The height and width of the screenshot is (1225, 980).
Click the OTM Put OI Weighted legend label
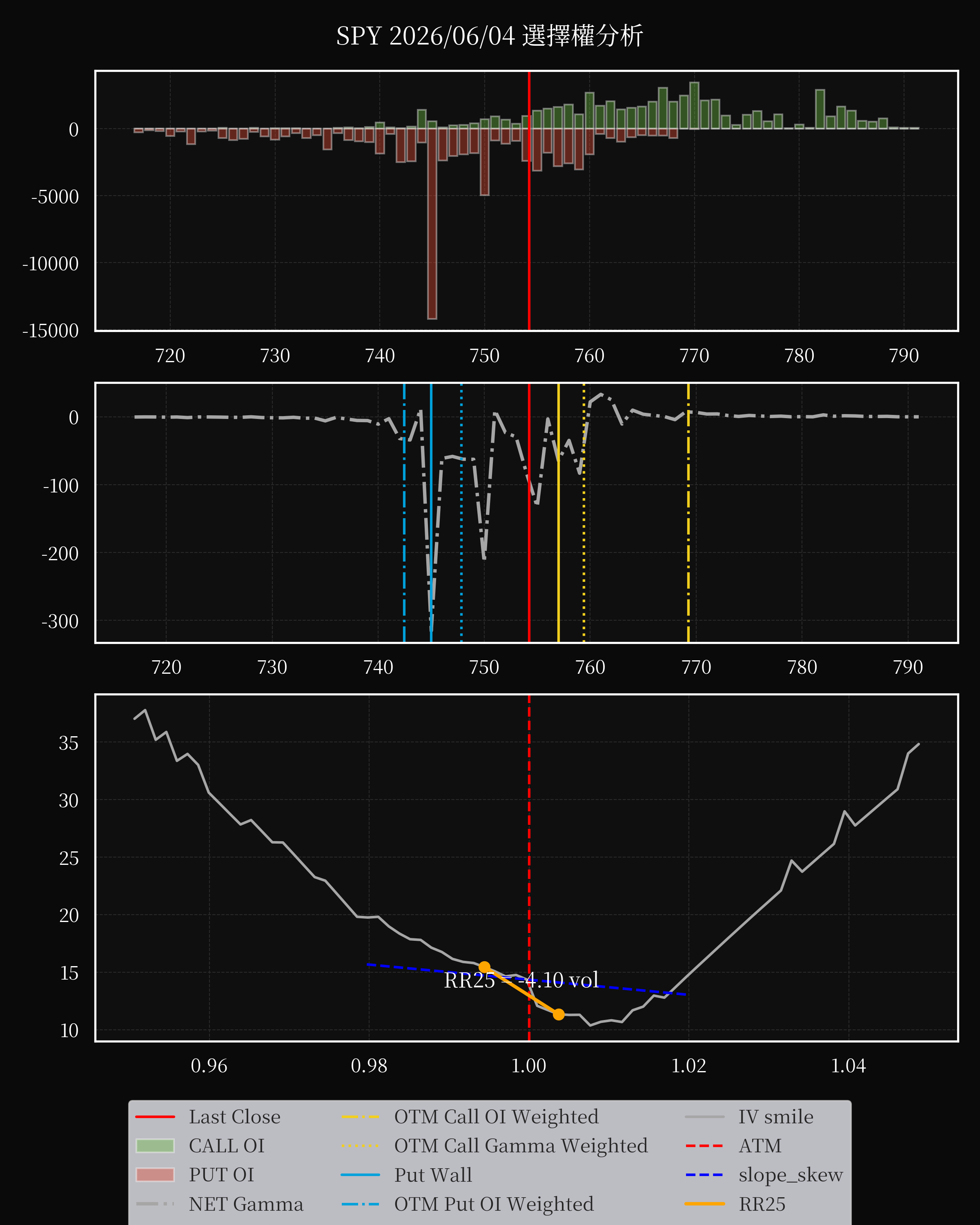[494, 1204]
